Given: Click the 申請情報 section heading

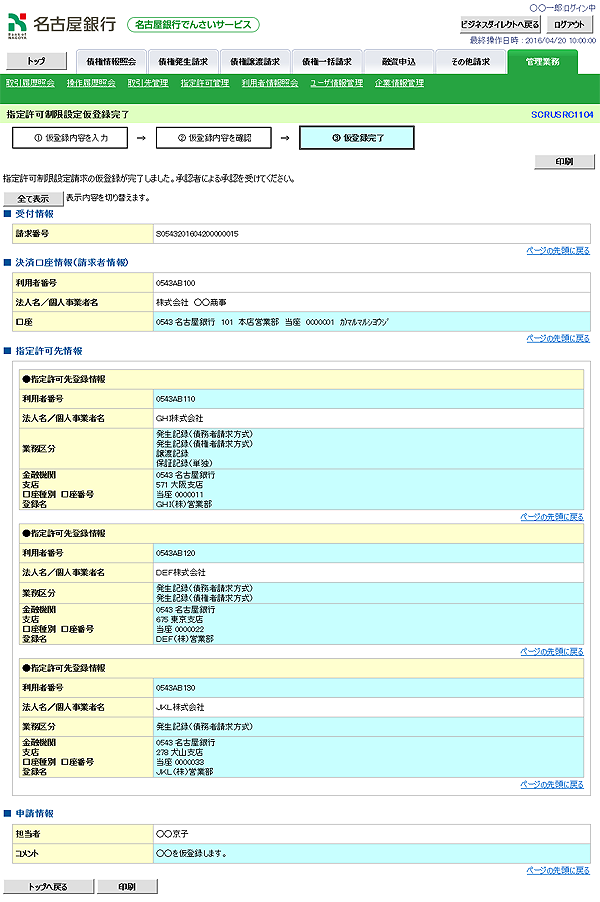Looking at the screenshot, I should (35, 813).
